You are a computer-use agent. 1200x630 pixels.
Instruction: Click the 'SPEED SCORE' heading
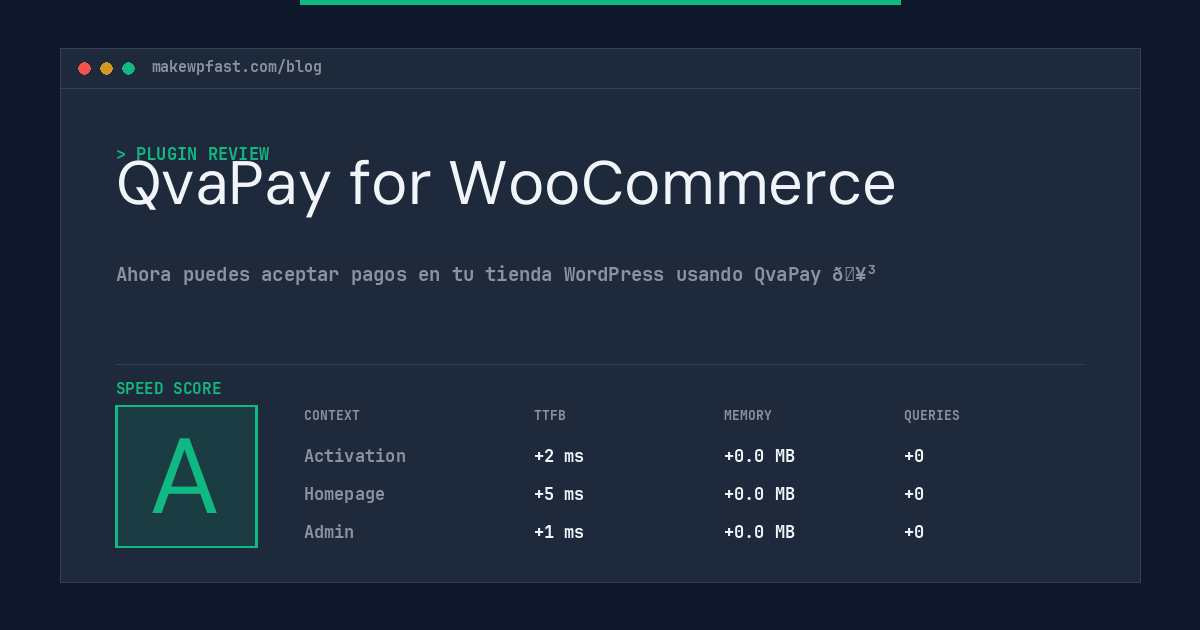point(169,389)
